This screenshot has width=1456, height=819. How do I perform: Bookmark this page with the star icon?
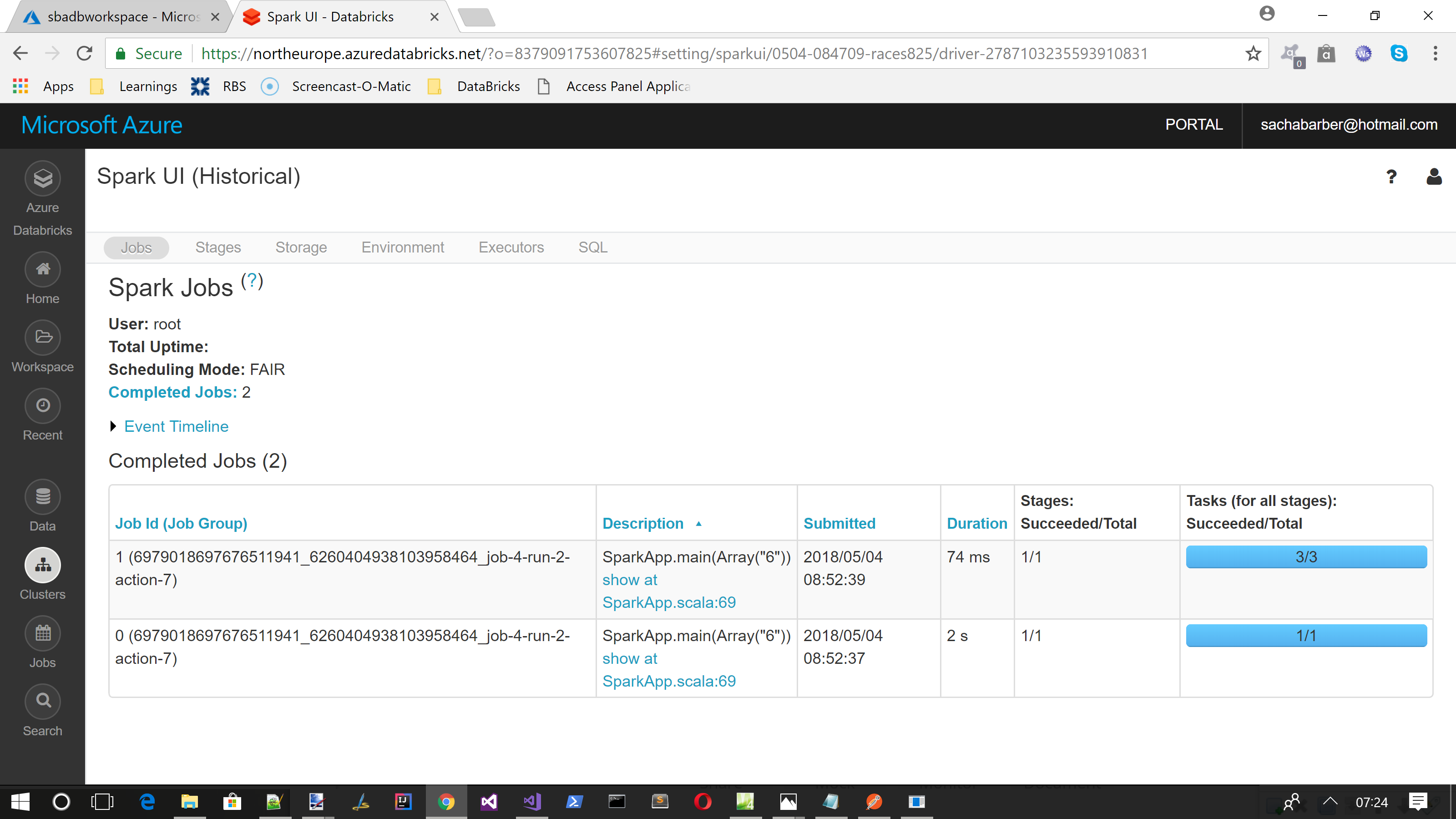pyautogui.click(x=1253, y=54)
